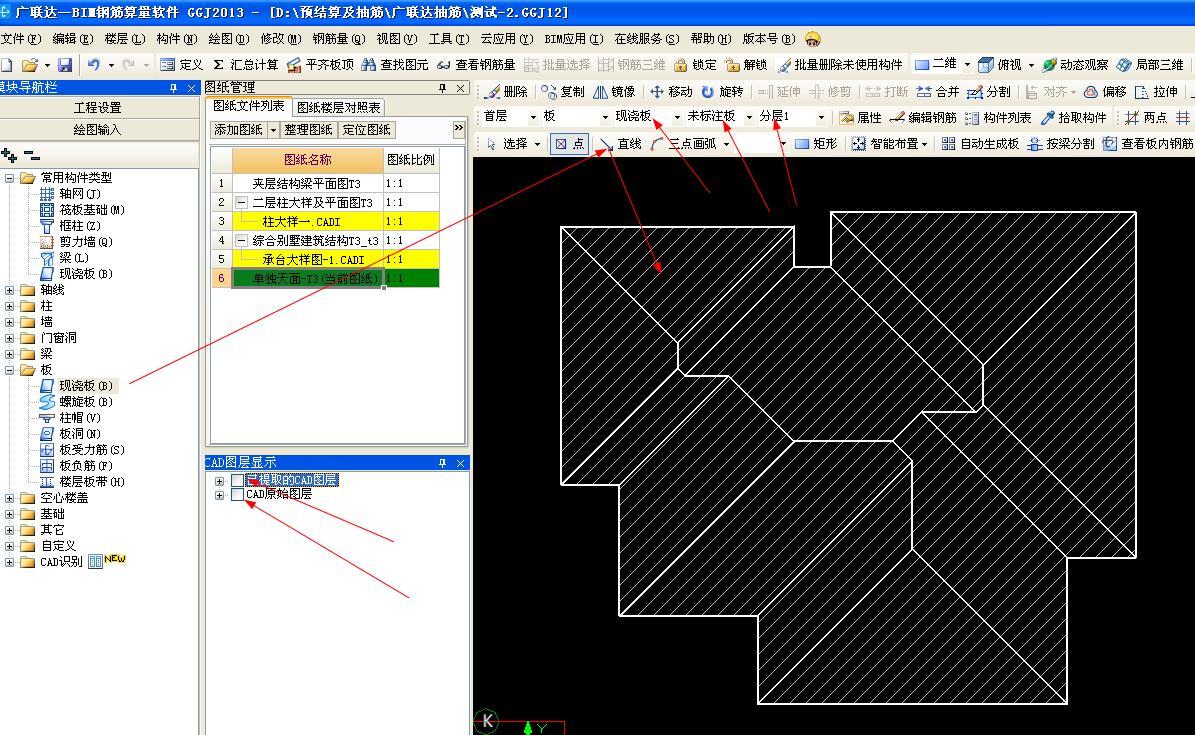1195x735 pixels.
Task: Open 构件列表 component list
Action: 998,117
